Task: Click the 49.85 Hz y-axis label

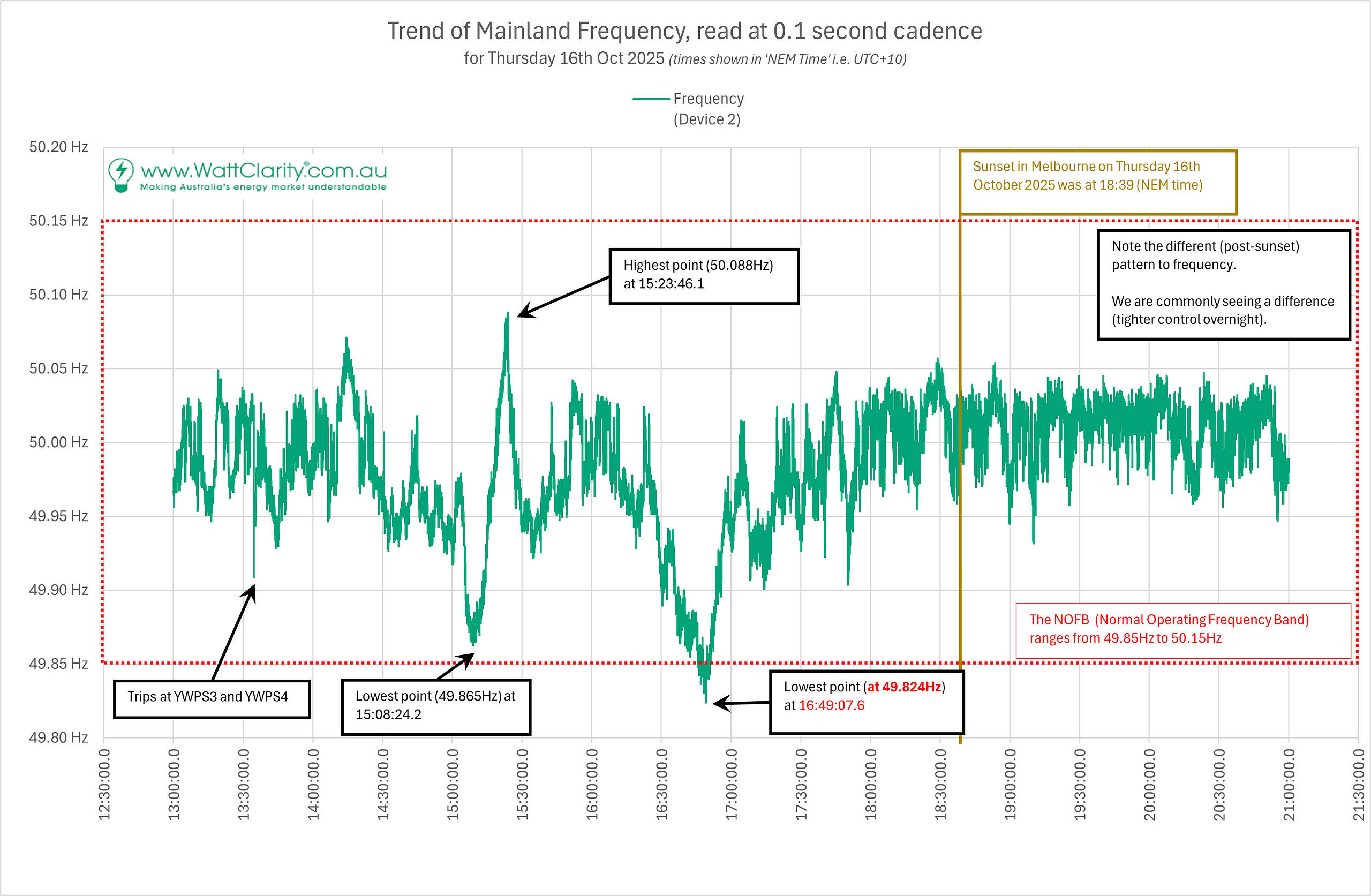Action: [x=59, y=664]
